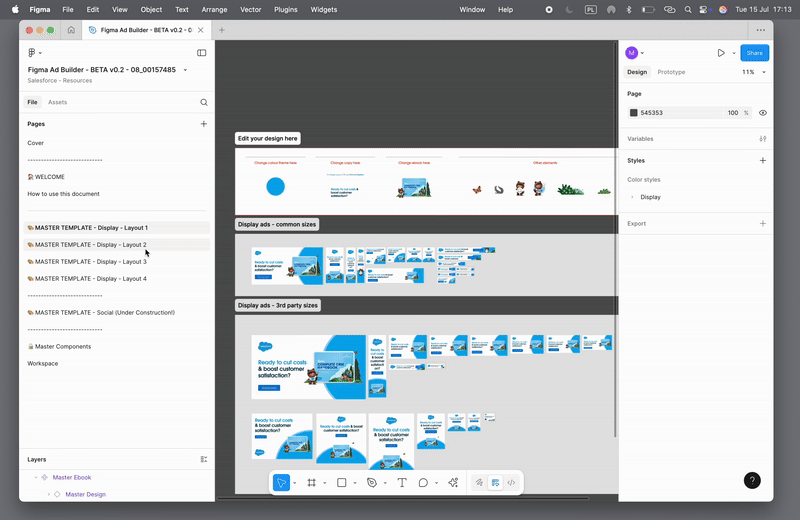The height and width of the screenshot is (520, 800).
Task: Select MASTER TEMPLATE Display Layout 4 page
Action: pos(116,279)
